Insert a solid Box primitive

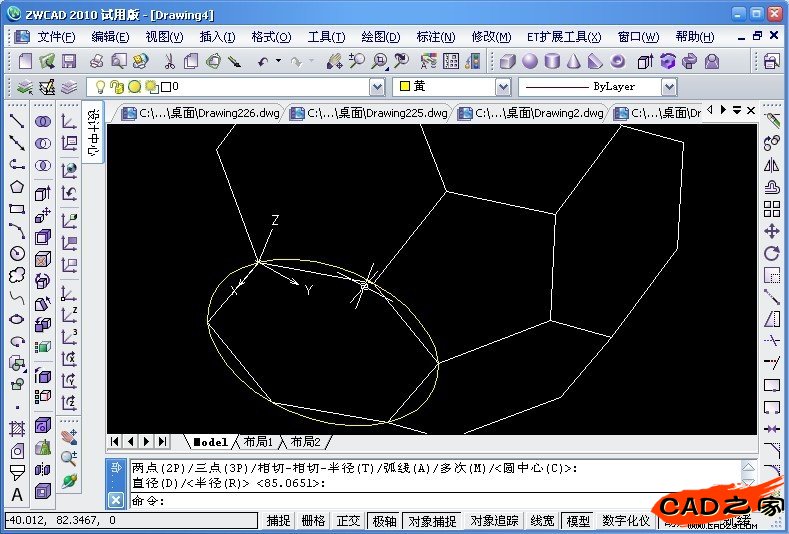(x=508, y=61)
